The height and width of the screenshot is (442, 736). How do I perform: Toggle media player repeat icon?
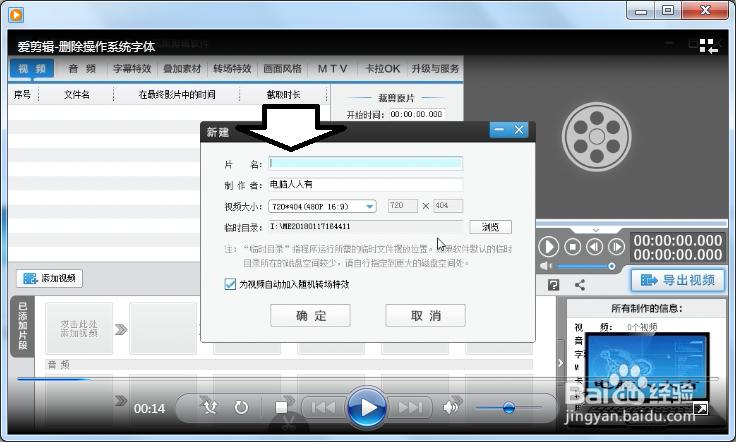241,407
